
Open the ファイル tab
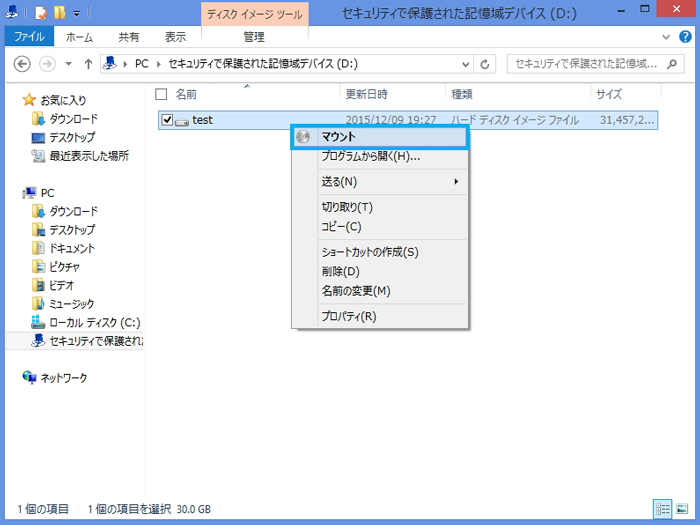(x=29, y=37)
